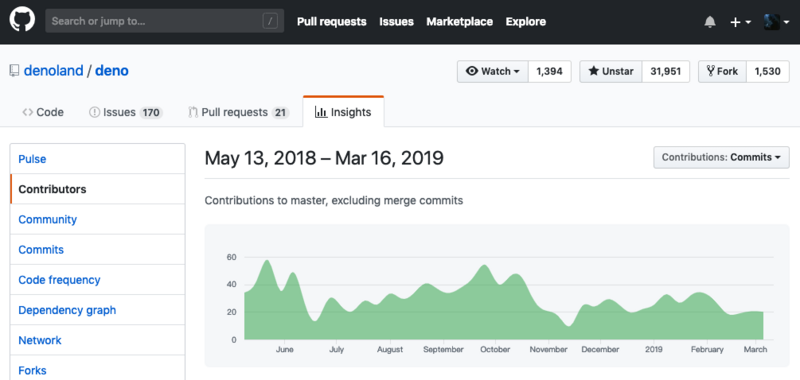The image size is (800, 380).
Task: Switch to the repository Issues tab
Action: pyautogui.click(x=125, y=112)
